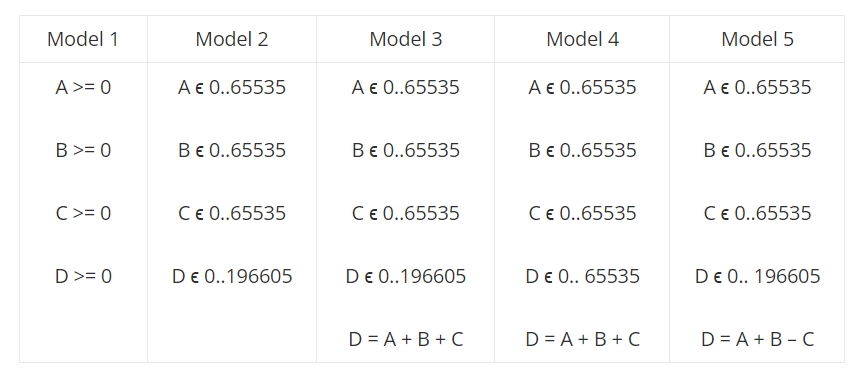The image size is (859, 378).
Task: Click the Model 1 column header
Action: click(83, 39)
